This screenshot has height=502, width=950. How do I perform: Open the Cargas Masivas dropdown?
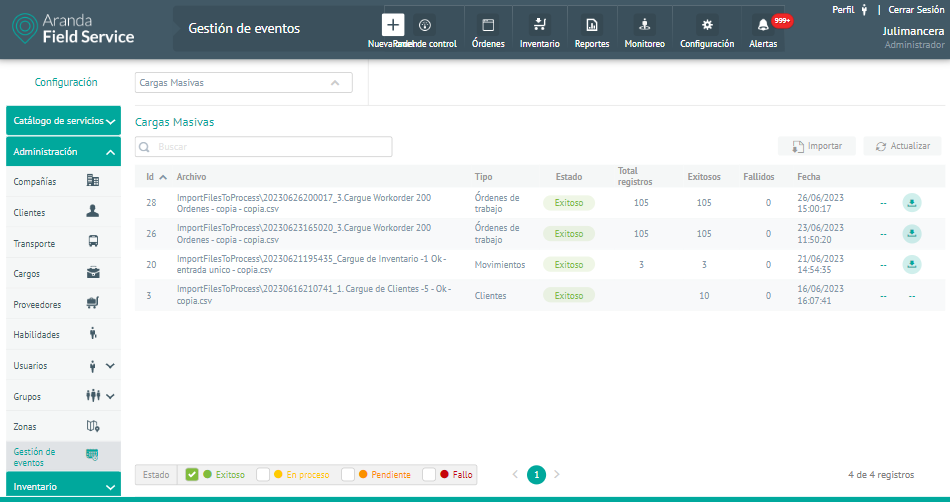pyautogui.click(x=244, y=83)
